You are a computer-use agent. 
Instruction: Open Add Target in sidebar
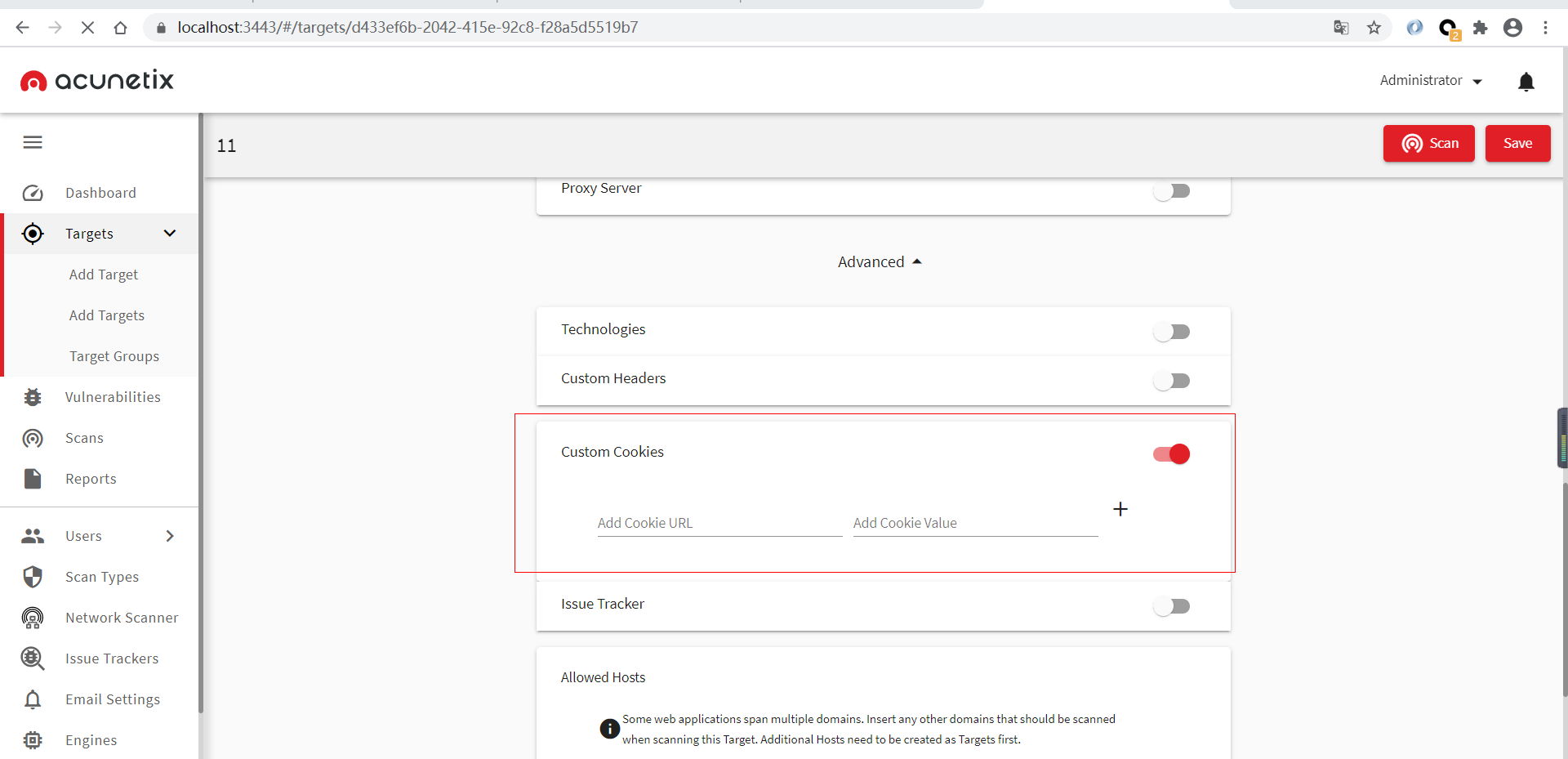click(x=104, y=275)
